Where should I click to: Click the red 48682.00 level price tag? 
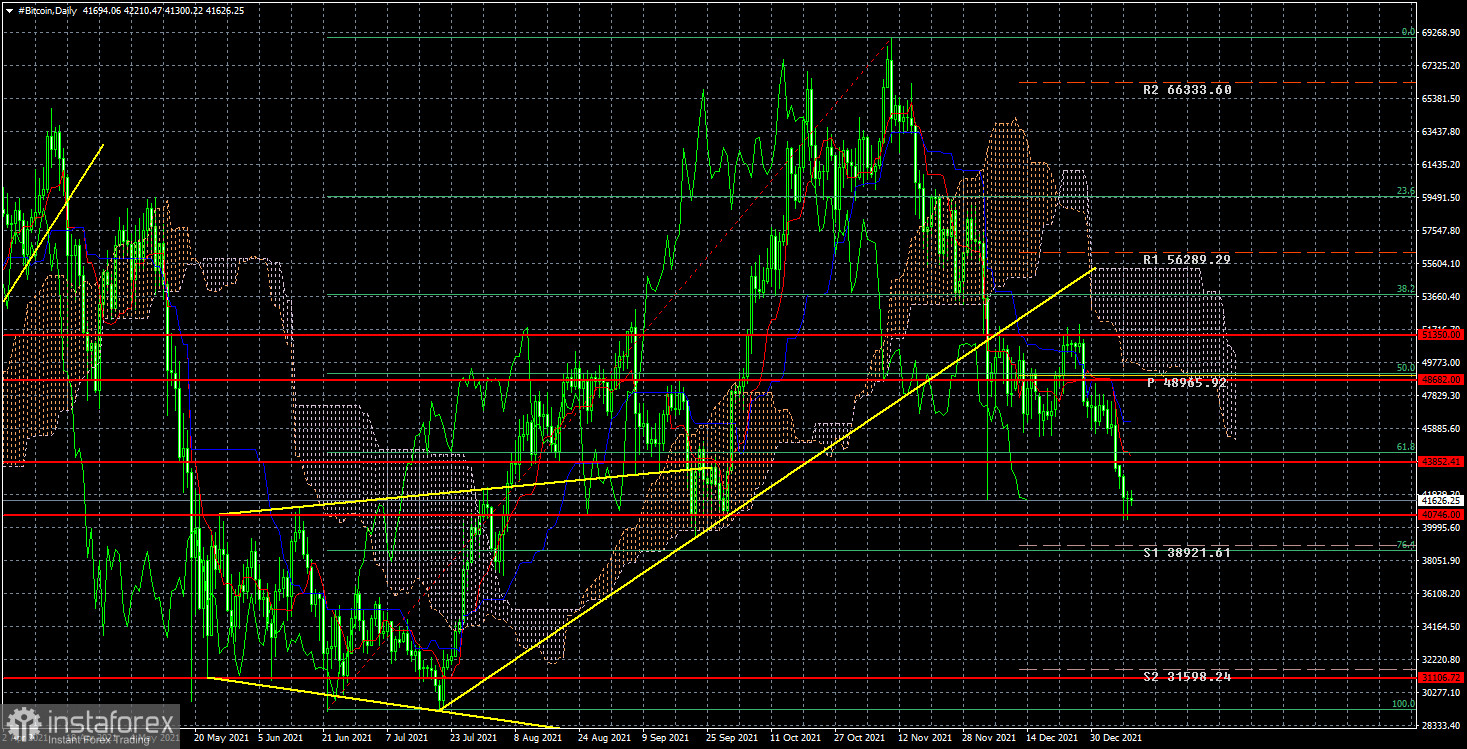pyautogui.click(x=1442, y=380)
